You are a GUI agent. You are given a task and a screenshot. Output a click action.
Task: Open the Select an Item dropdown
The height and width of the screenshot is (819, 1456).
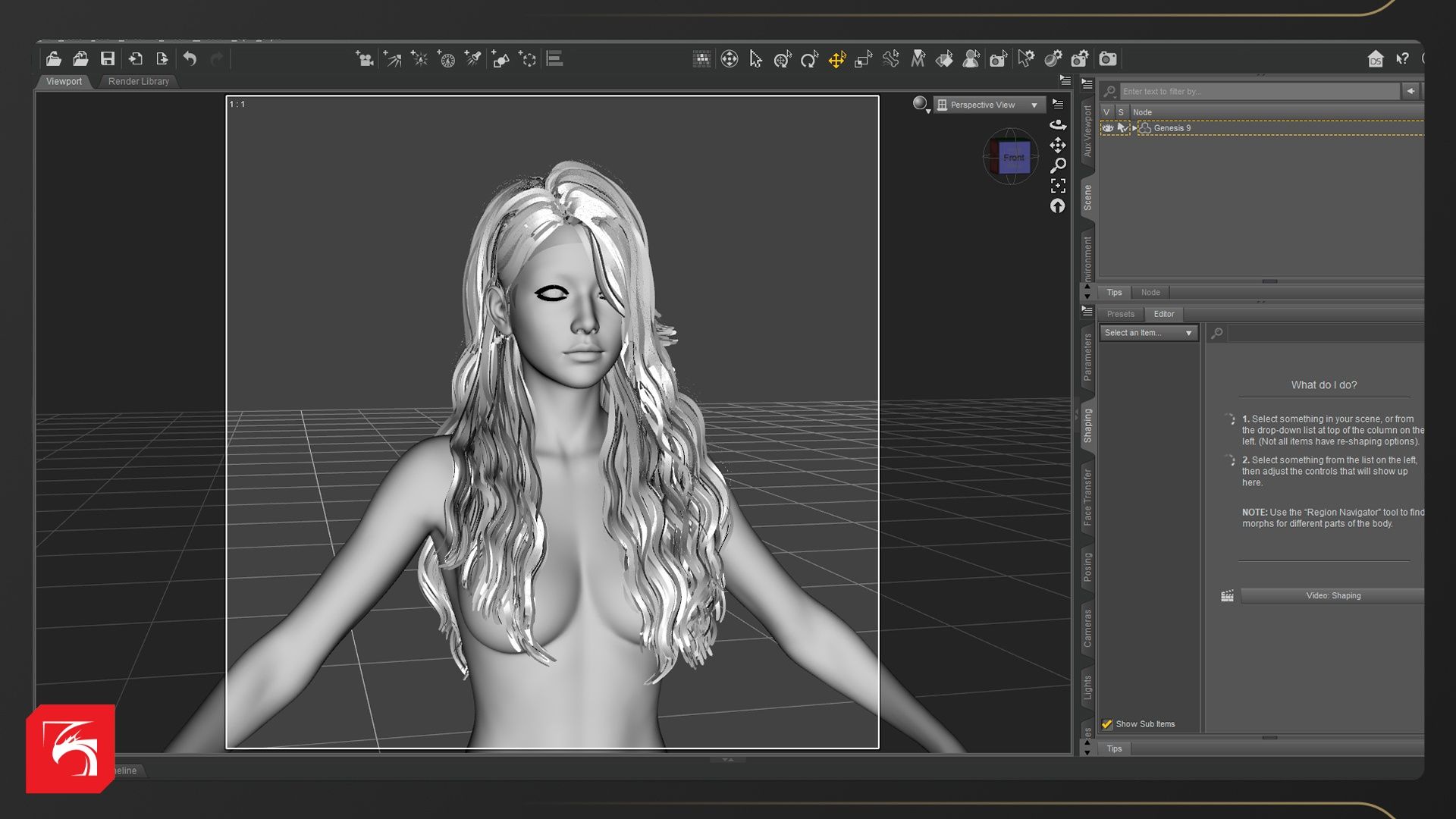(x=1148, y=333)
